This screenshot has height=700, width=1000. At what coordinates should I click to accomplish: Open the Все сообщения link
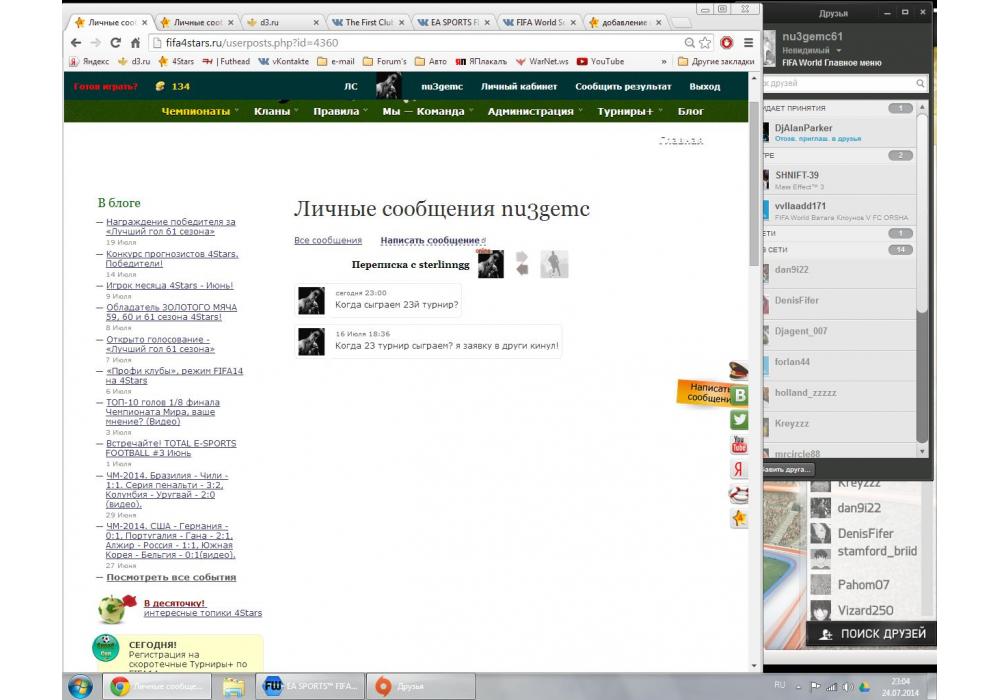328,240
